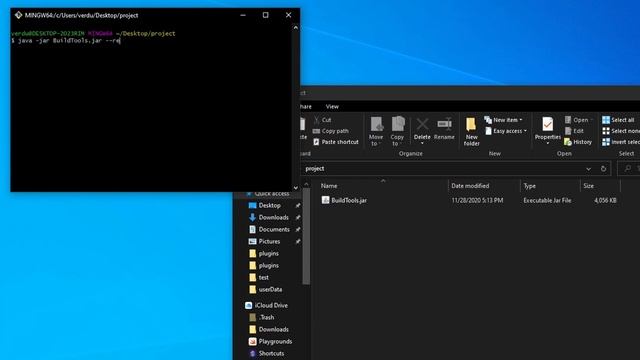Select the BuildTools.jar file
The image size is (640, 360).
click(x=349, y=200)
